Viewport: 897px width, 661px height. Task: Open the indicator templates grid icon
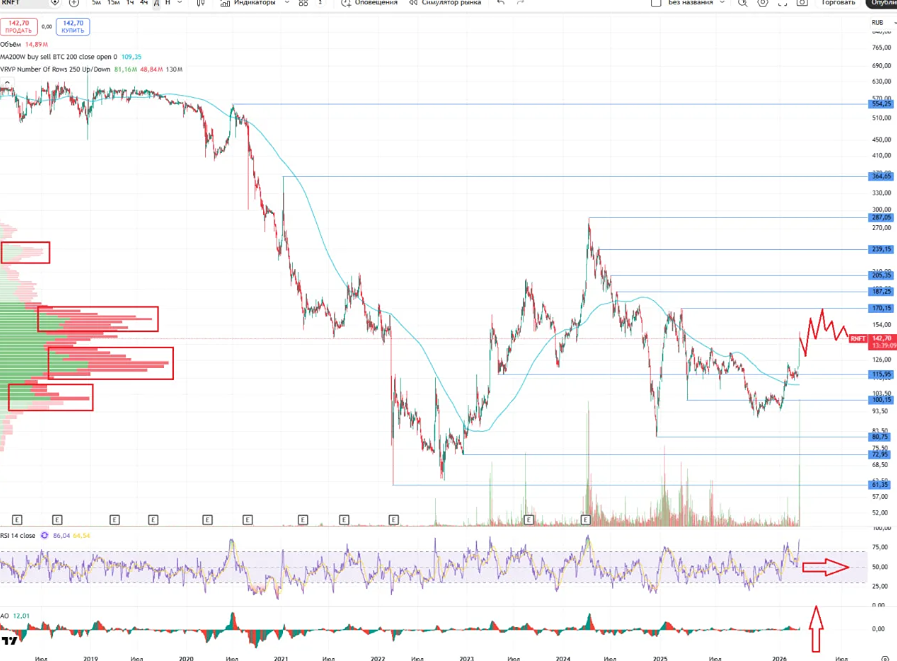(x=303, y=2)
